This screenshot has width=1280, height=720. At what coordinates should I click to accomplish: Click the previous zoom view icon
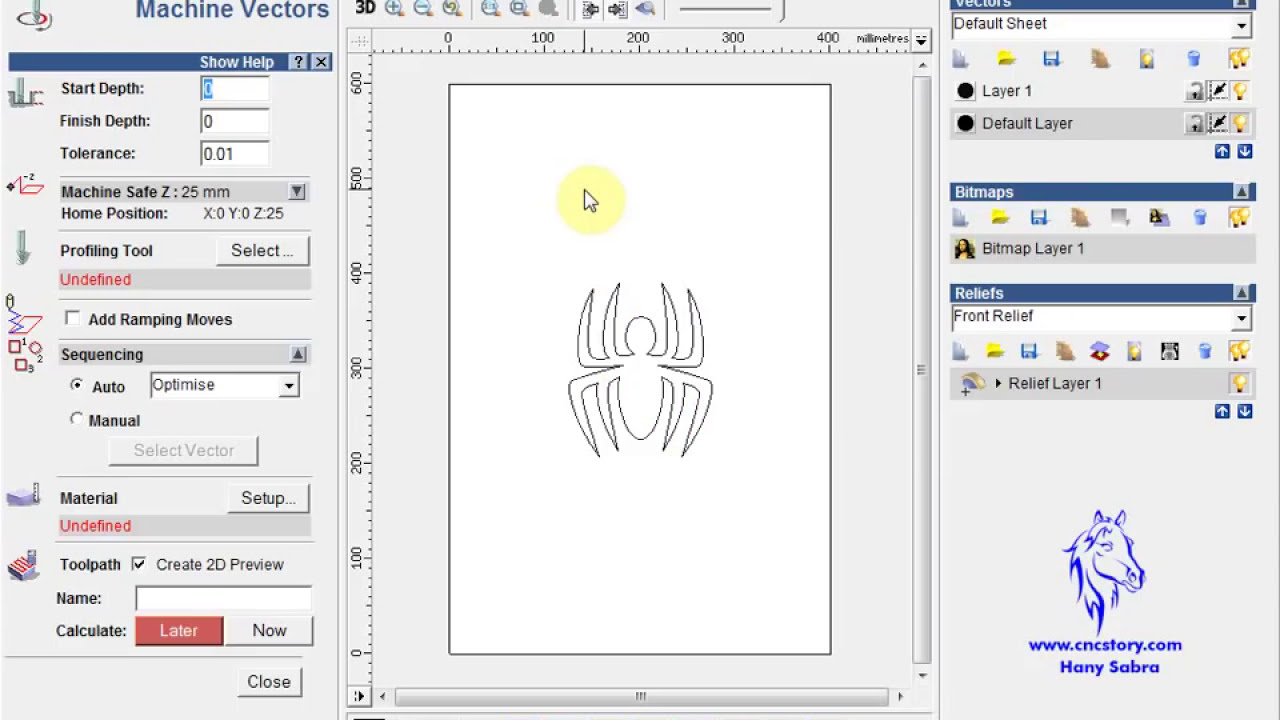(452, 8)
